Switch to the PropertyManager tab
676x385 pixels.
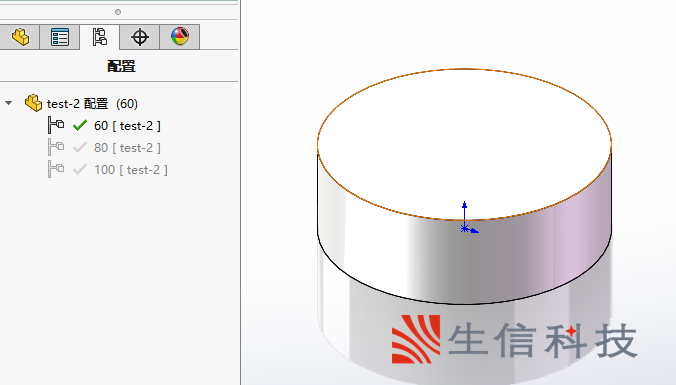tap(59, 37)
